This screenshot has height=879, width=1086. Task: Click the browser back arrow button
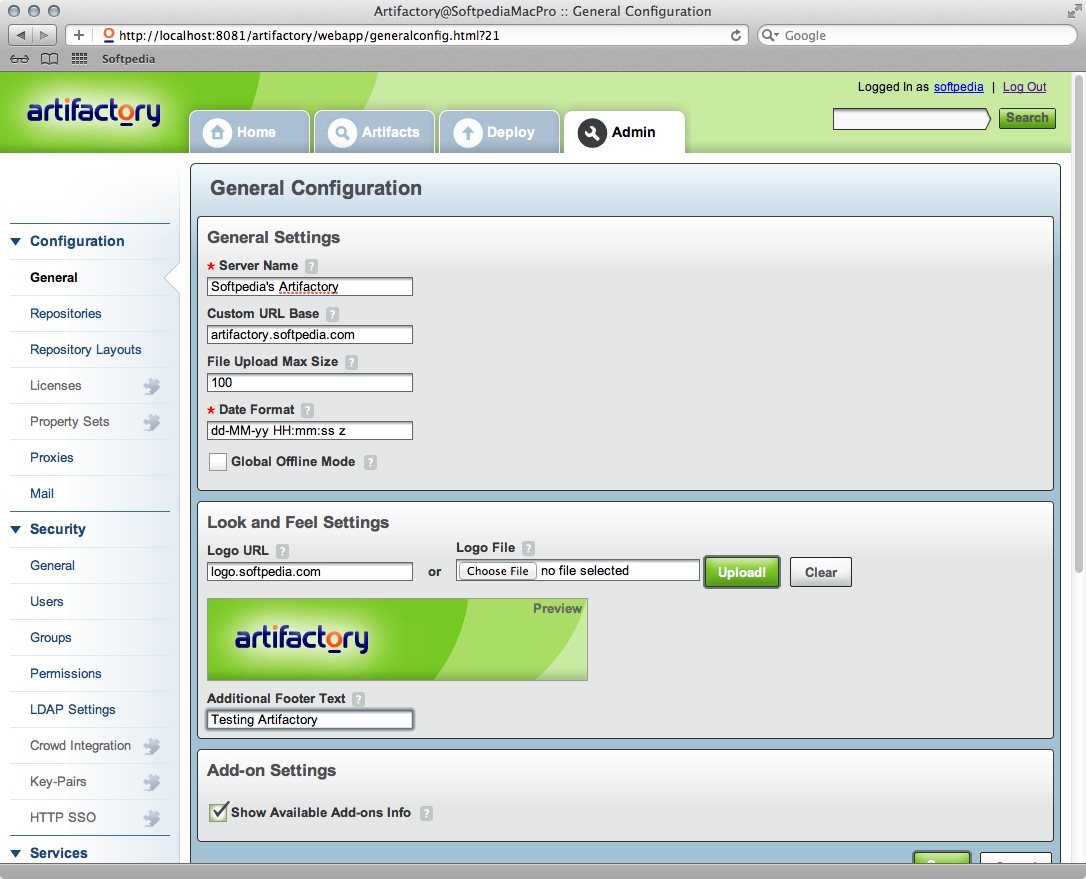(20, 35)
